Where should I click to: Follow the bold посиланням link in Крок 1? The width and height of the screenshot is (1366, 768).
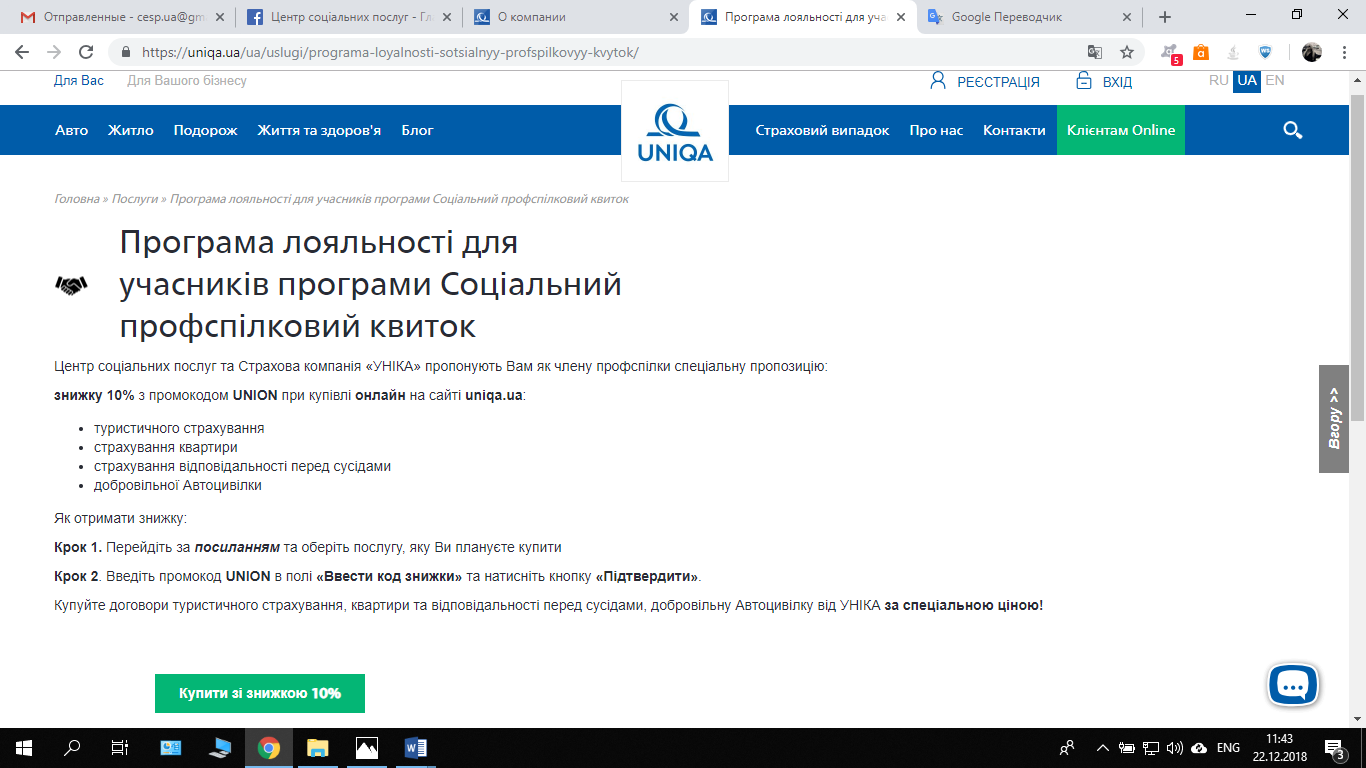coord(237,547)
